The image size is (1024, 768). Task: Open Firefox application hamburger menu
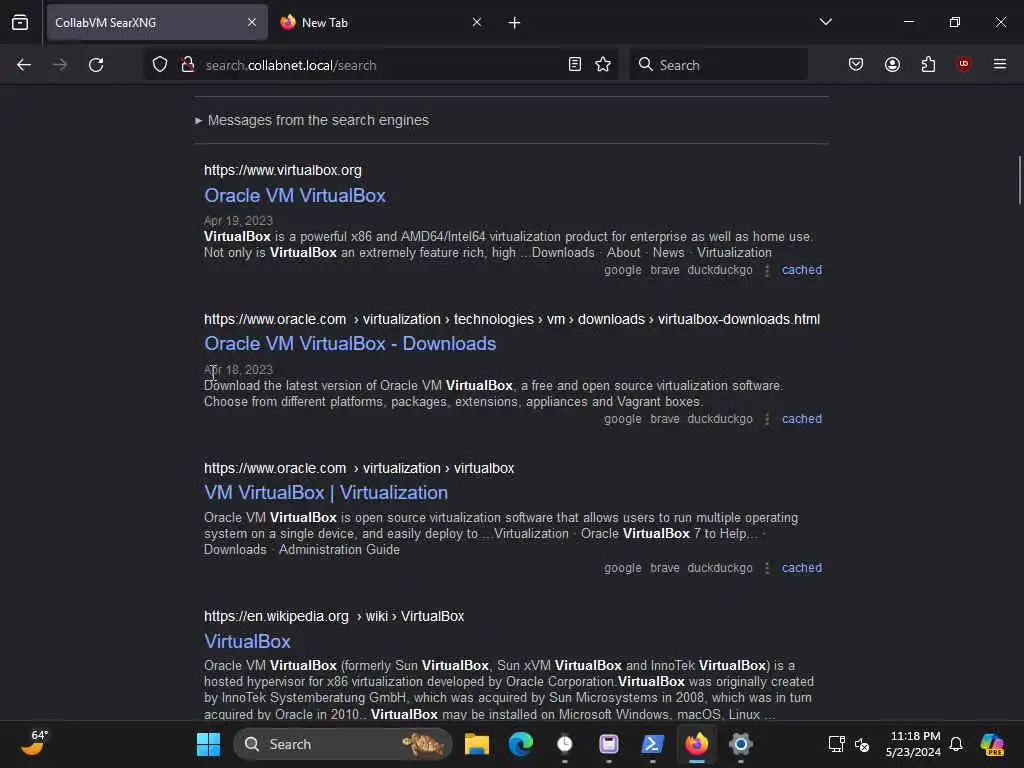point(999,64)
